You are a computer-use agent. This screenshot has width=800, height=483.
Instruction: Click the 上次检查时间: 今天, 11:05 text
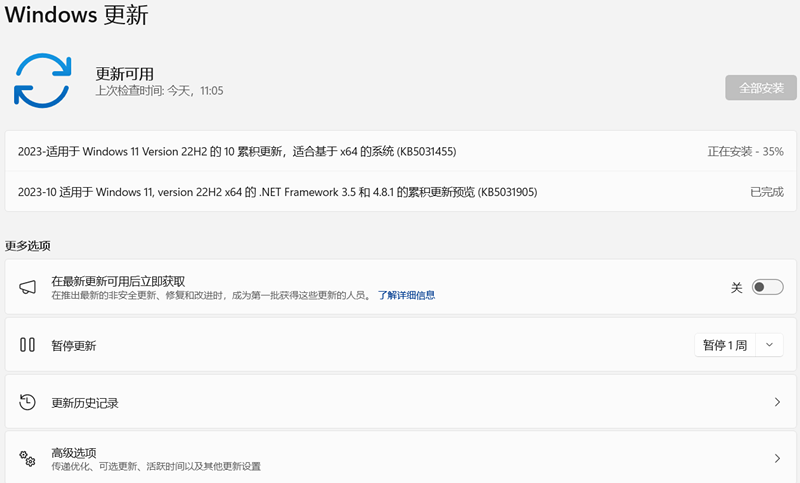(x=160, y=91)
